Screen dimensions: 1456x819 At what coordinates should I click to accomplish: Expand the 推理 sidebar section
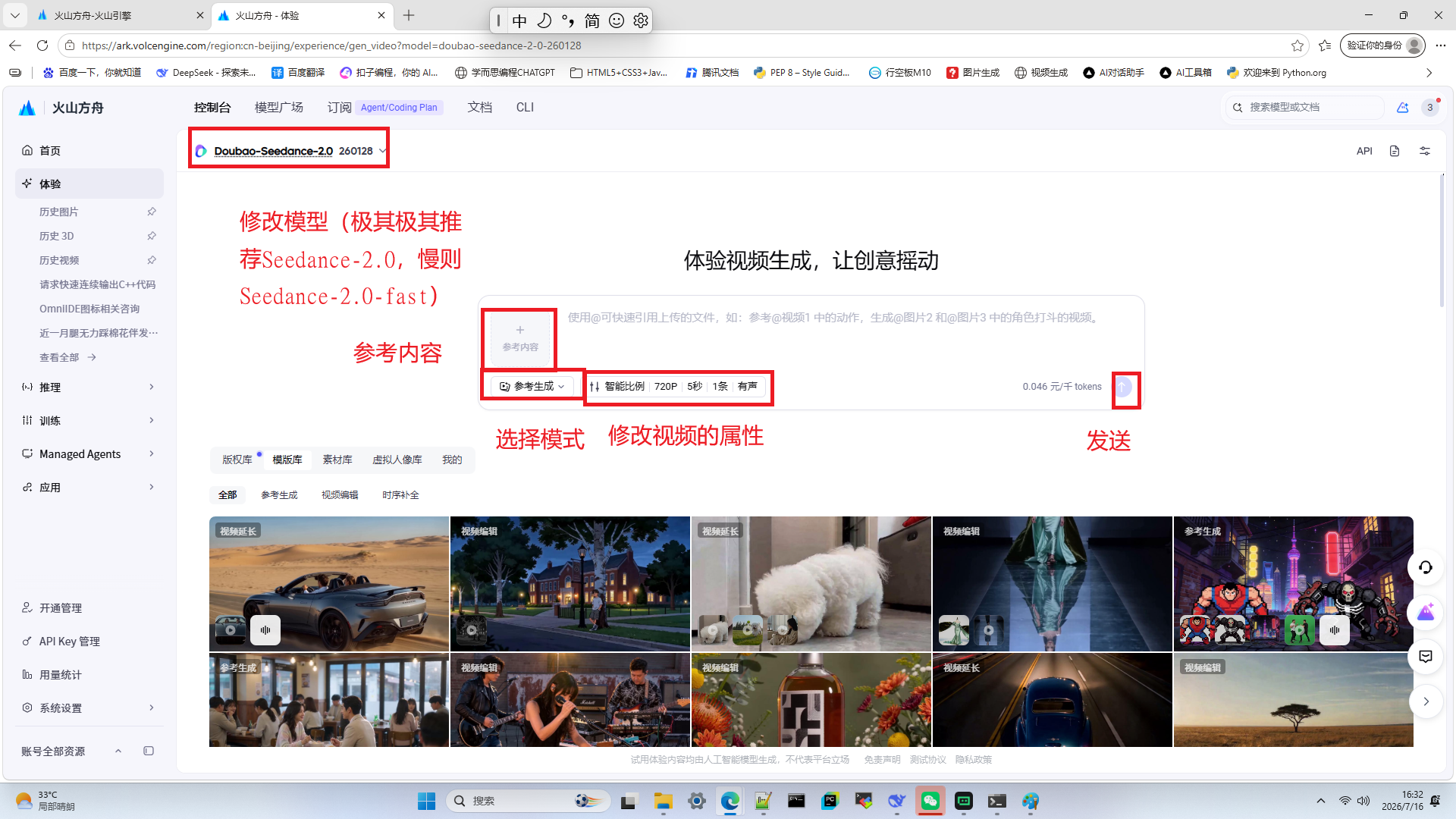(x=89, y=387)
